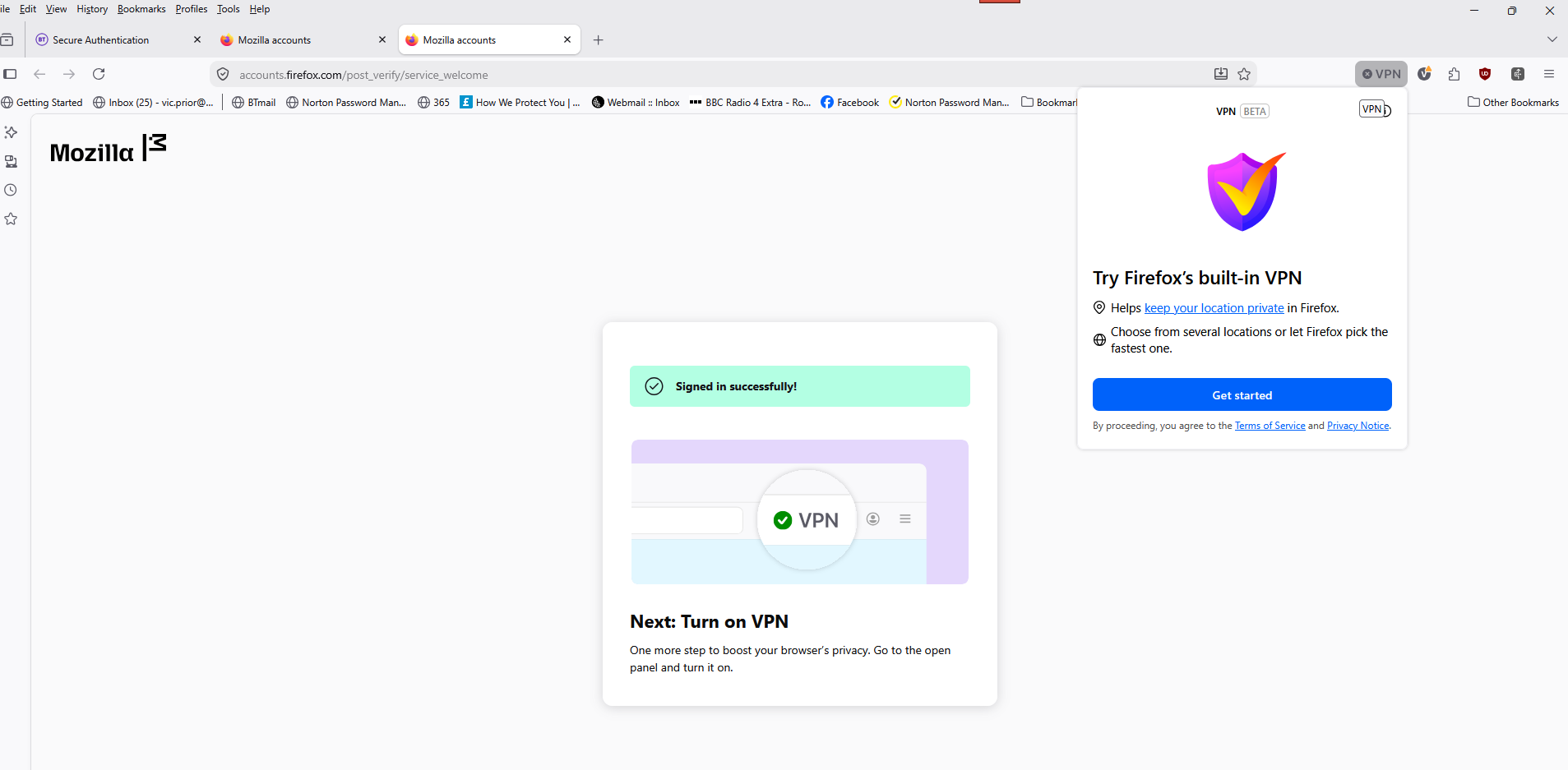Image resolution: width=1568 pixels, height=770 pixels.
Task: Click the install tray icon in the address bar
Action: click(x=1221, y=74)
